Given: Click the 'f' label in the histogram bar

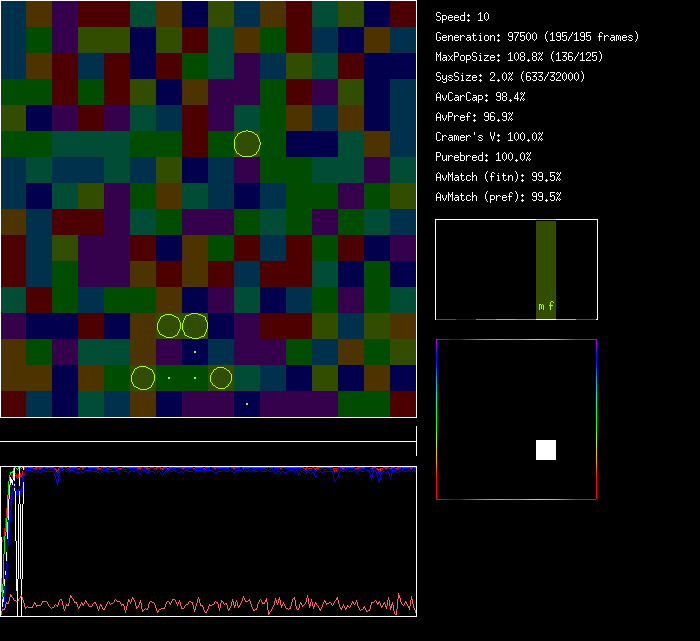Looking at the screenshot, I should click(x=551, y=307).
